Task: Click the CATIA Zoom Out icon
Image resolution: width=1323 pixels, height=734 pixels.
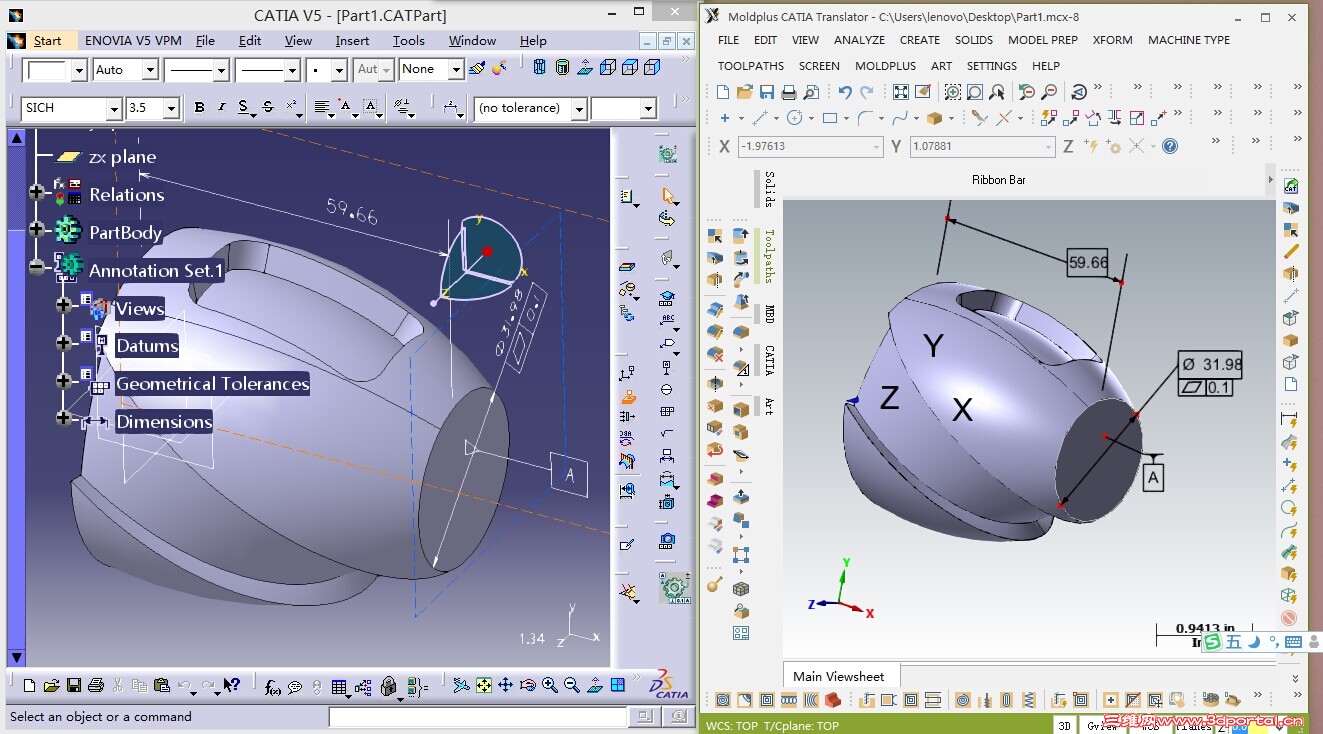Action: pyautogui.click(x=572, y=686)
